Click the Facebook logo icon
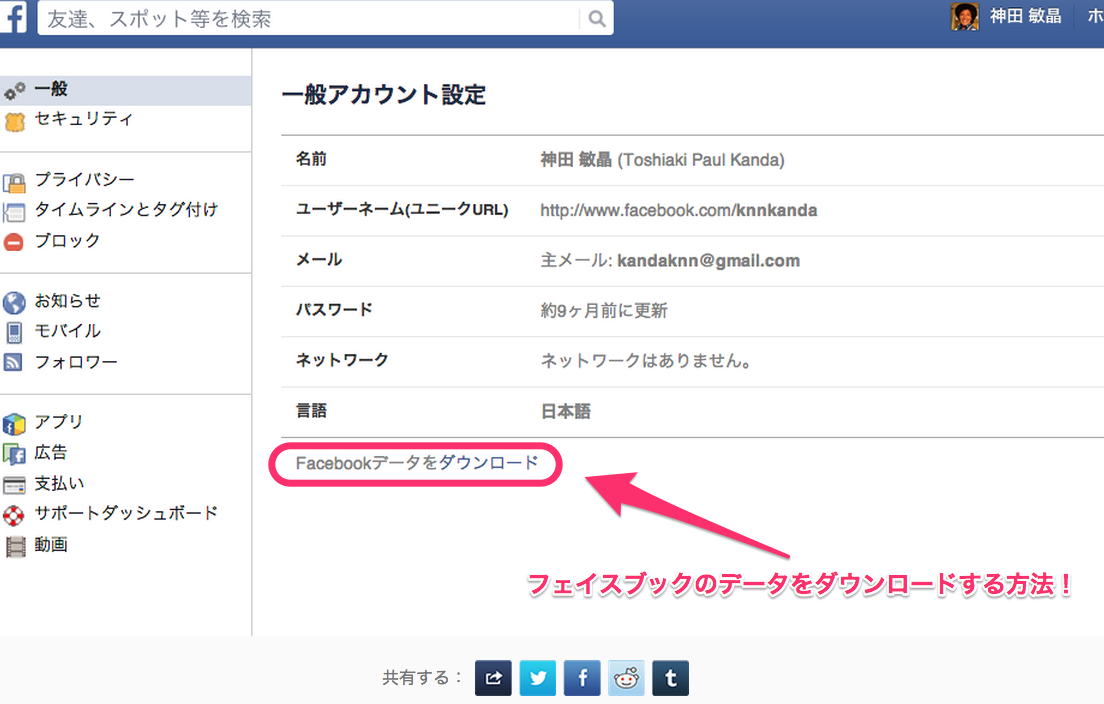Image resolution: width=1104 pixels, height=704 pixels. coord(13,17)
